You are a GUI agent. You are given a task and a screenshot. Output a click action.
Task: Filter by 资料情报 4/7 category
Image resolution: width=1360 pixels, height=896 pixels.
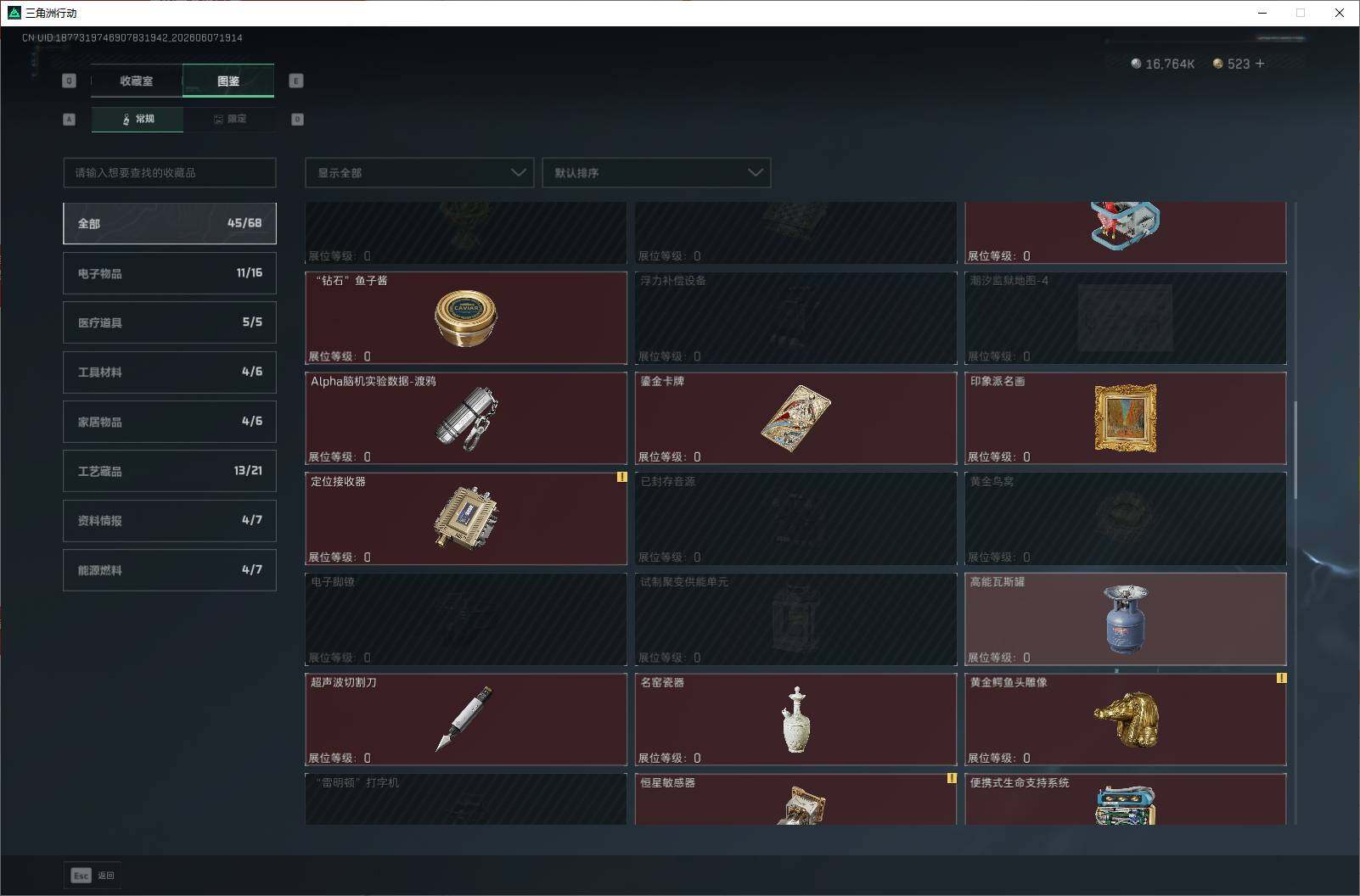(170, 520)
